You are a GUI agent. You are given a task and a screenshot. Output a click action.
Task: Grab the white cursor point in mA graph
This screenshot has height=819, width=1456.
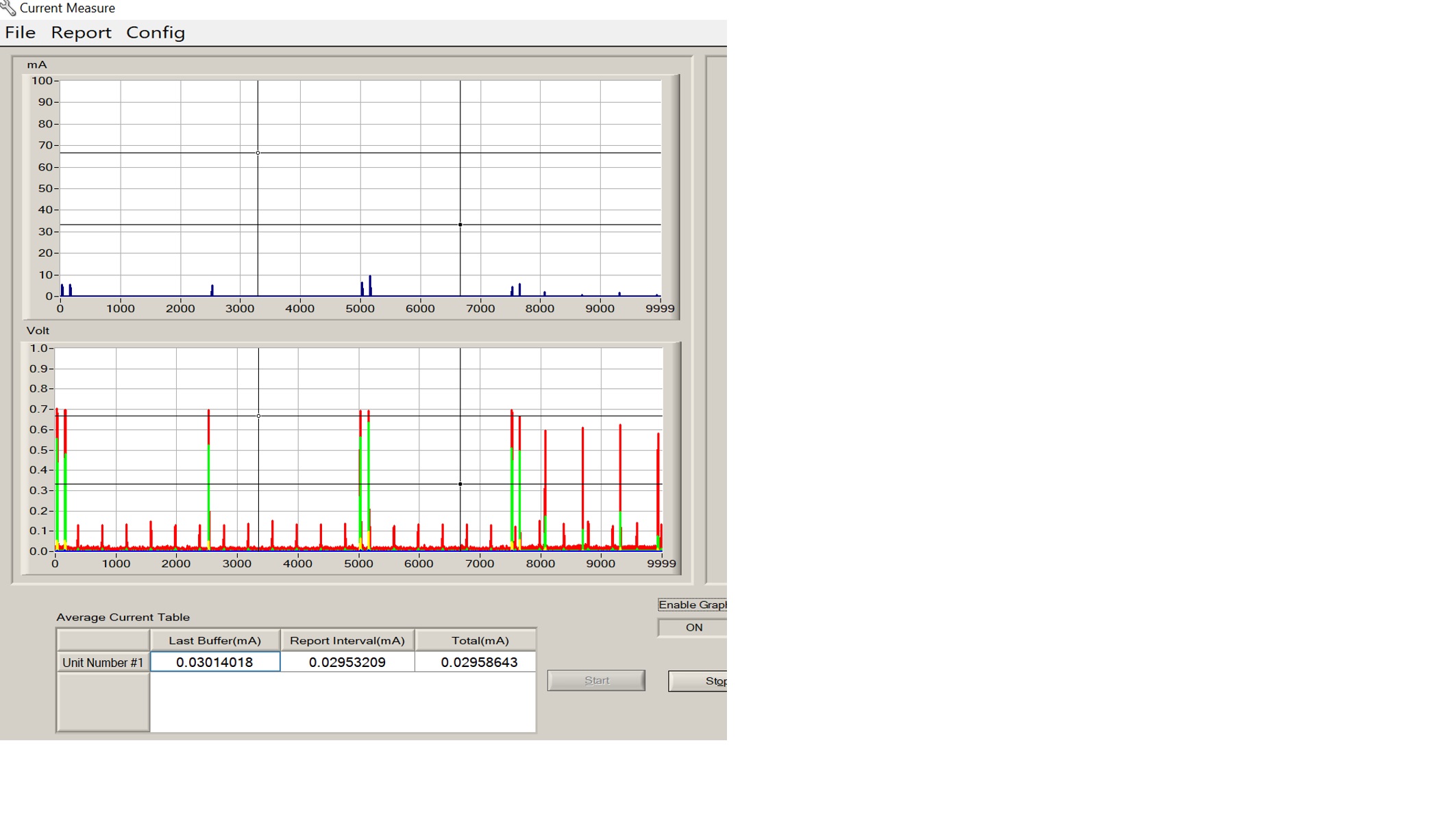pyautogui.click(x=258, y=153)
